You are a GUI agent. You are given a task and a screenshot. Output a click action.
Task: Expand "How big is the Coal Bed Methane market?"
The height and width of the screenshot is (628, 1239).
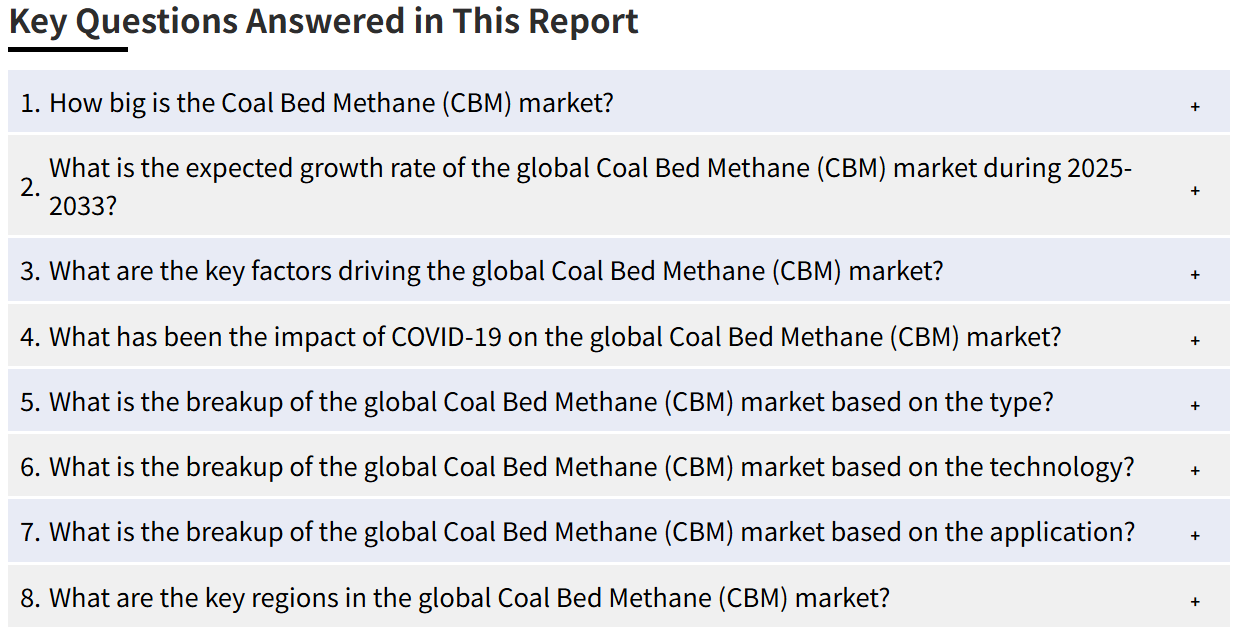point(331,103)
